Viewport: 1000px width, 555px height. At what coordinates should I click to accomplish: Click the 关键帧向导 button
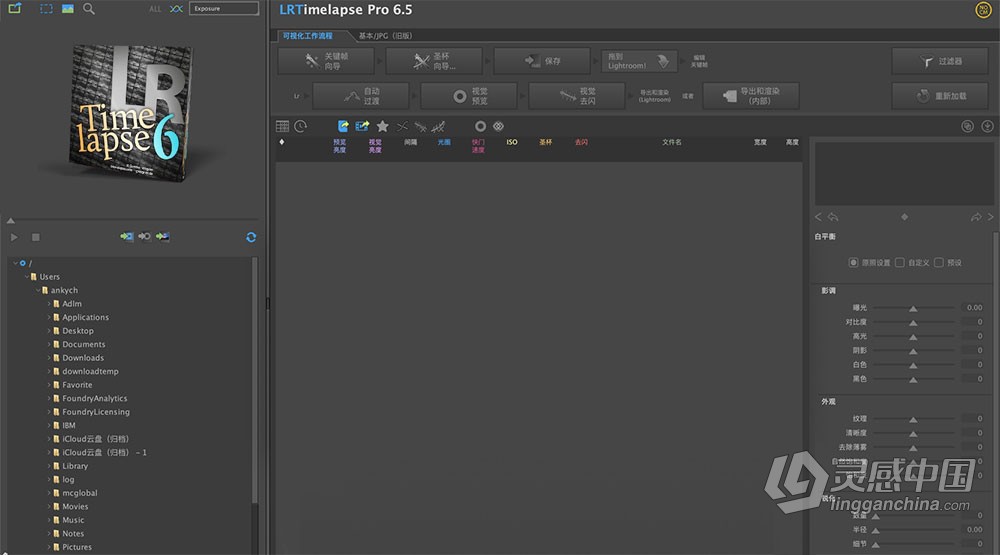click(326, 61)
